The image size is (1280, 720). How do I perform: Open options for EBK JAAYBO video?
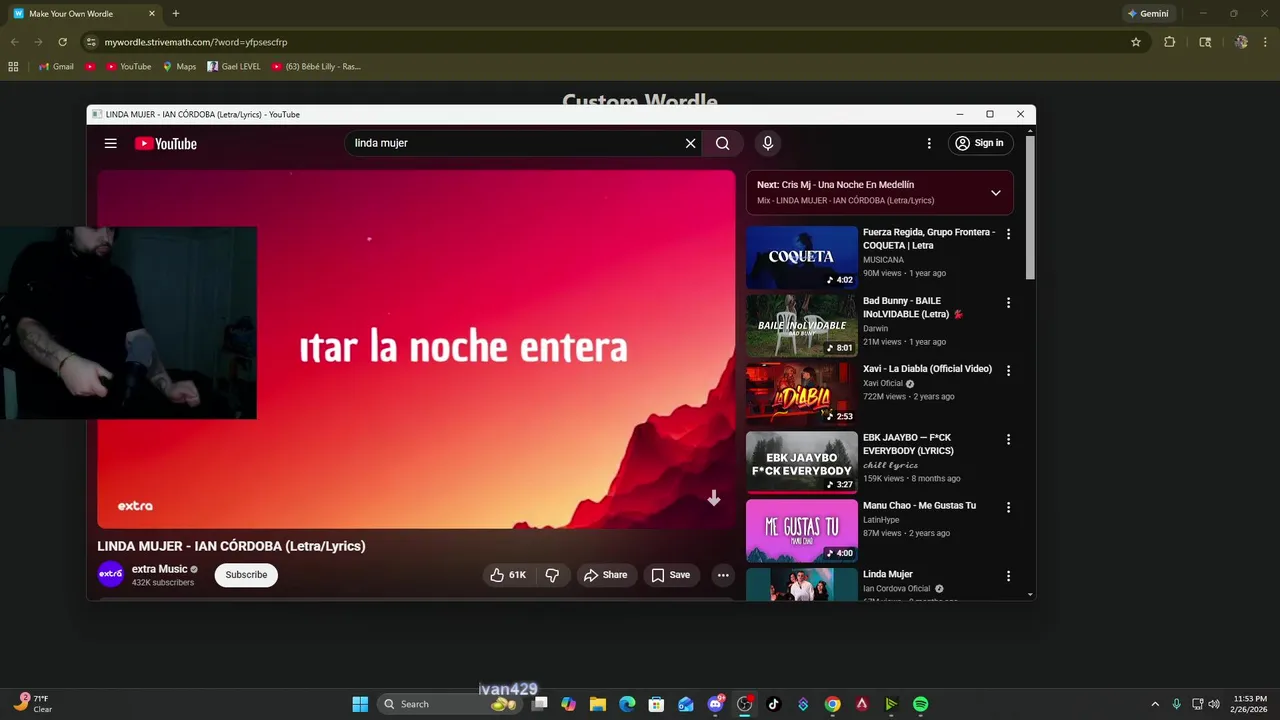pyautogui.click(x=1008, y=439)
